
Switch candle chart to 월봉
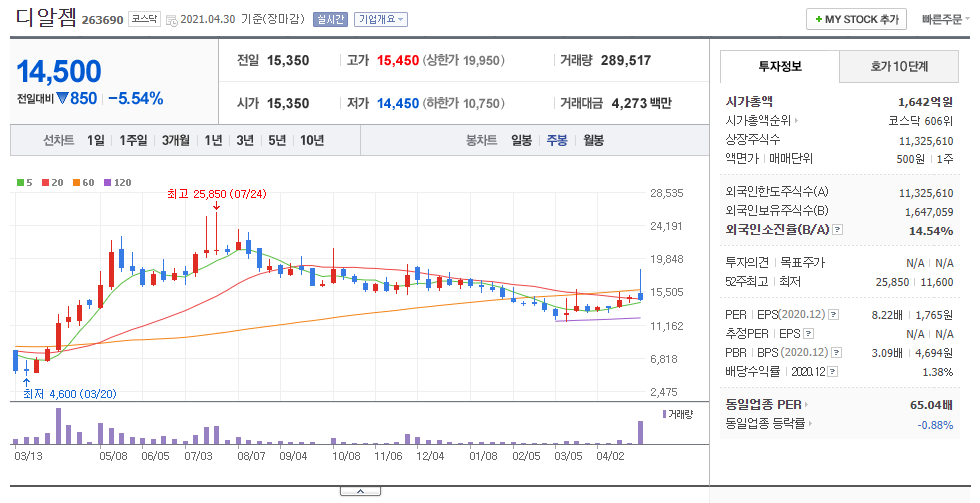(x=593, y=141)
